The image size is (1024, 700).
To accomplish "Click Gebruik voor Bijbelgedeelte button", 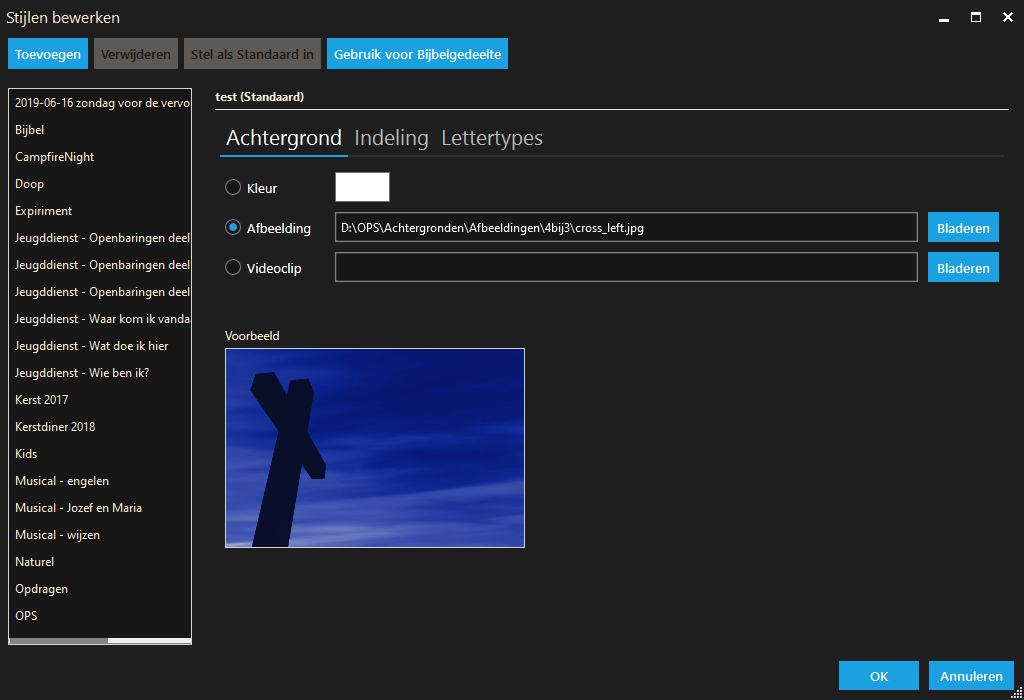I will point(417,54).
